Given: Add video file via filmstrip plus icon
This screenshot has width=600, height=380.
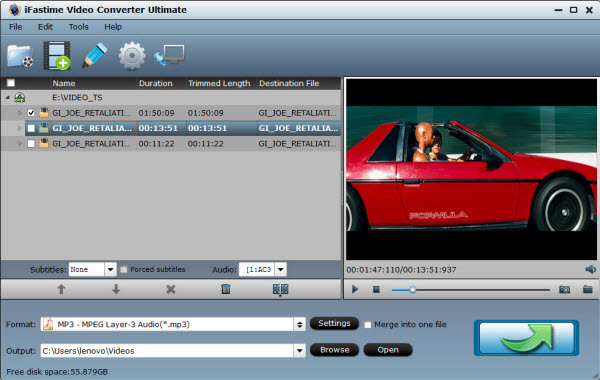Looking at the screenshot, I should coord(57,56).
